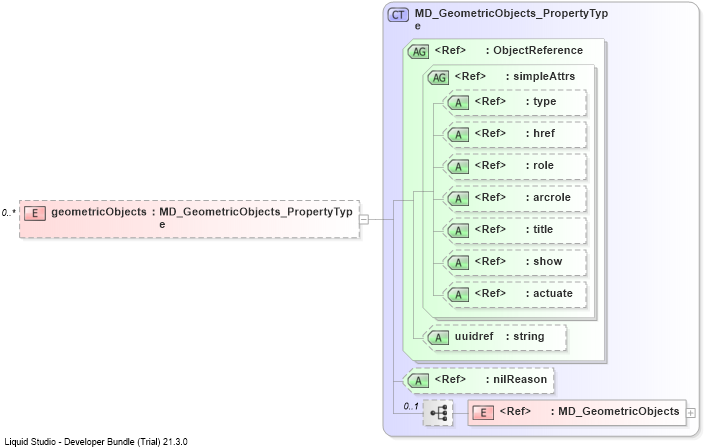
Task: Click the A icon of show attribute
Action: (458, 263)
